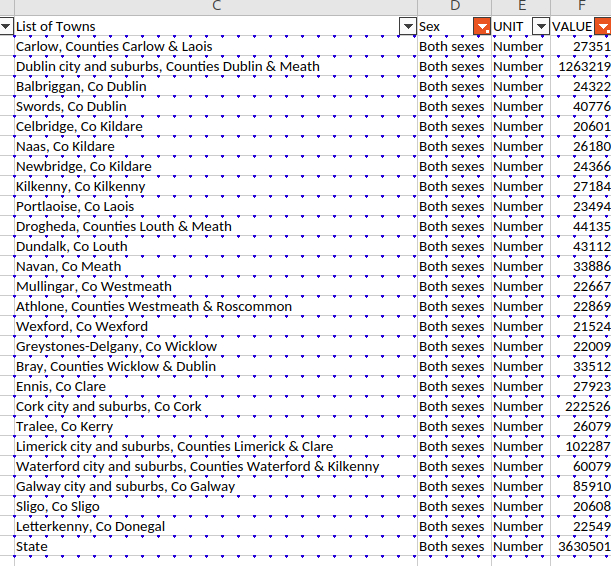Select column D header
The height and width of the screenshot is (566, 611).
point(454,7)
